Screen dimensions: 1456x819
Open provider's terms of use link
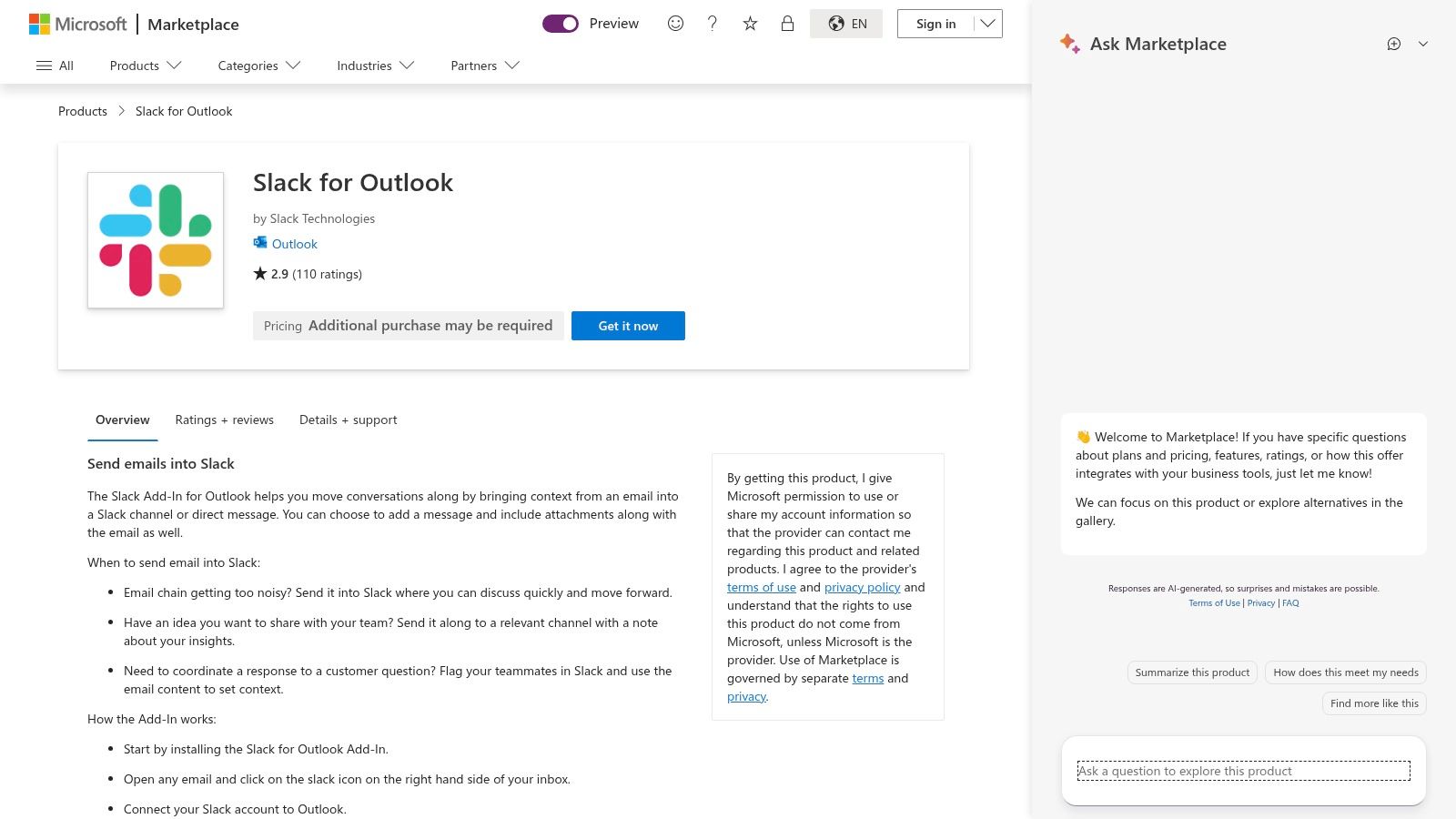point(762,587)
